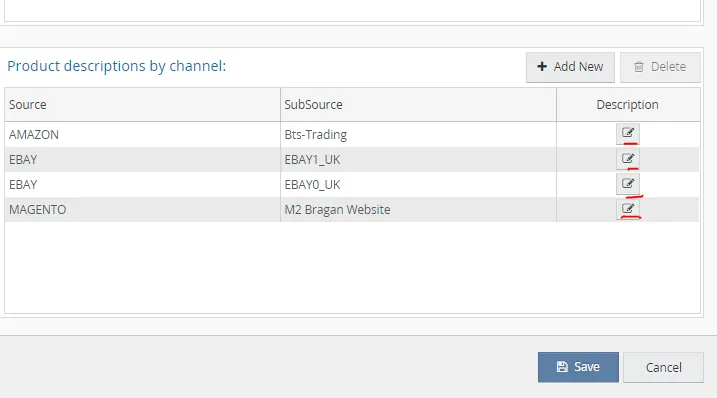
Task: Select the EBAY0_UK subsource cell
Action: [x=418, y=185]
